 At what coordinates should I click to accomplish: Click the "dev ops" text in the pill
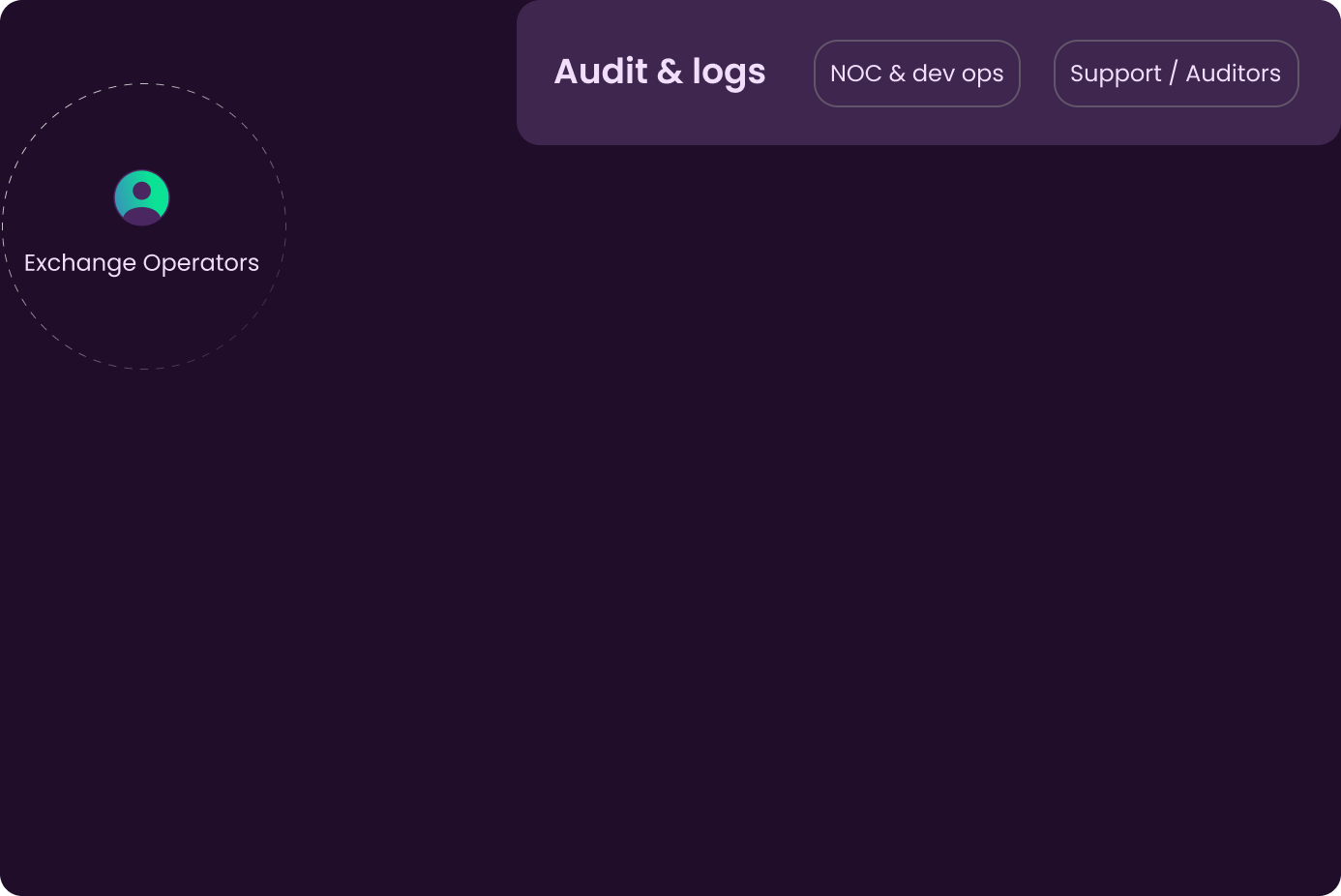tap(958, 75)
